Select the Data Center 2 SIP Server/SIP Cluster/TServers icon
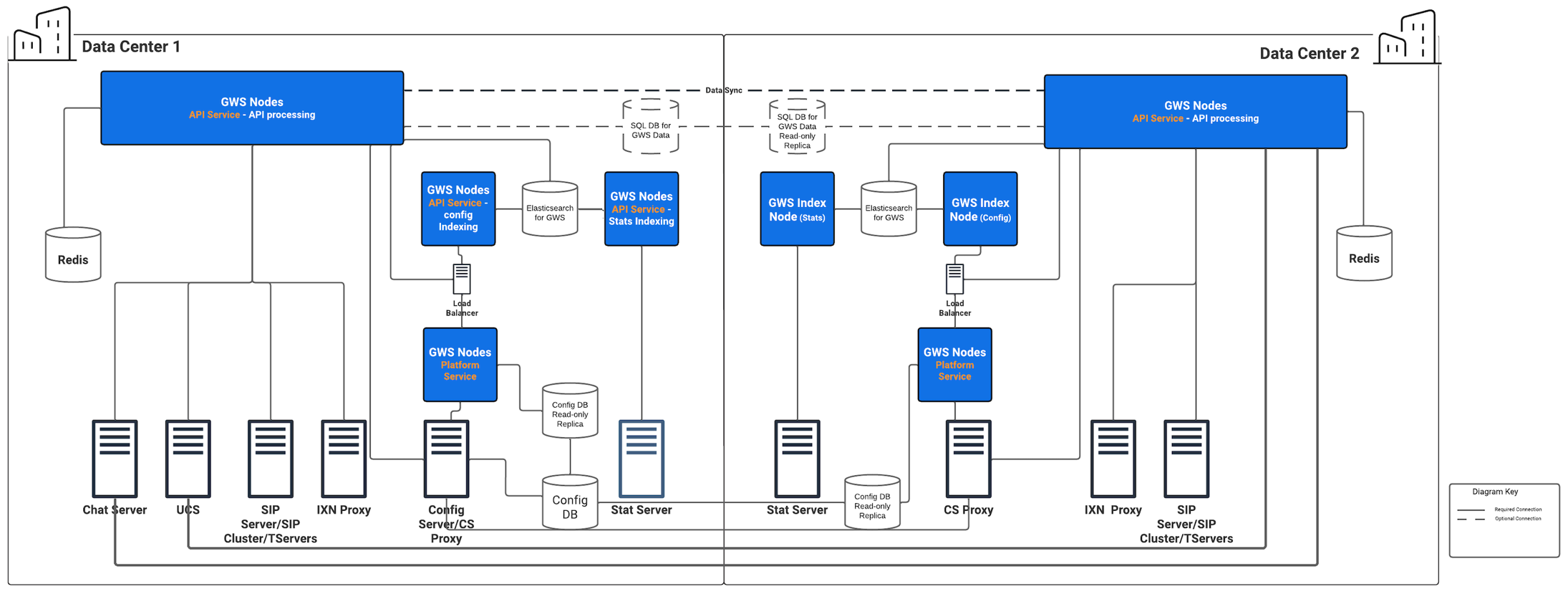Viewport: 1568px width, 599px height. pos(1186,459)
